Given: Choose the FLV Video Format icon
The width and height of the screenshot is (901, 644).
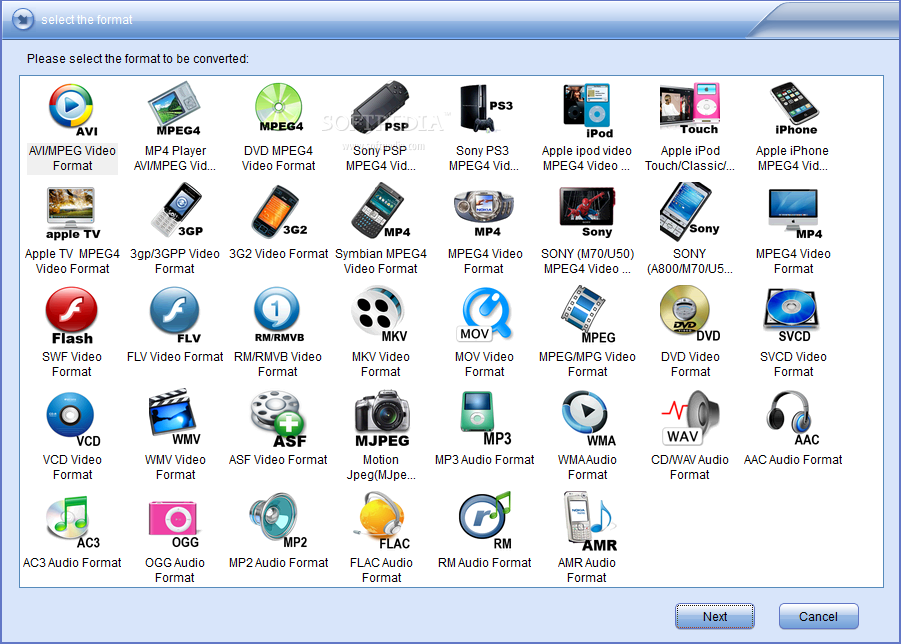Looking at the screenshot, I should (x=175, y=316).
